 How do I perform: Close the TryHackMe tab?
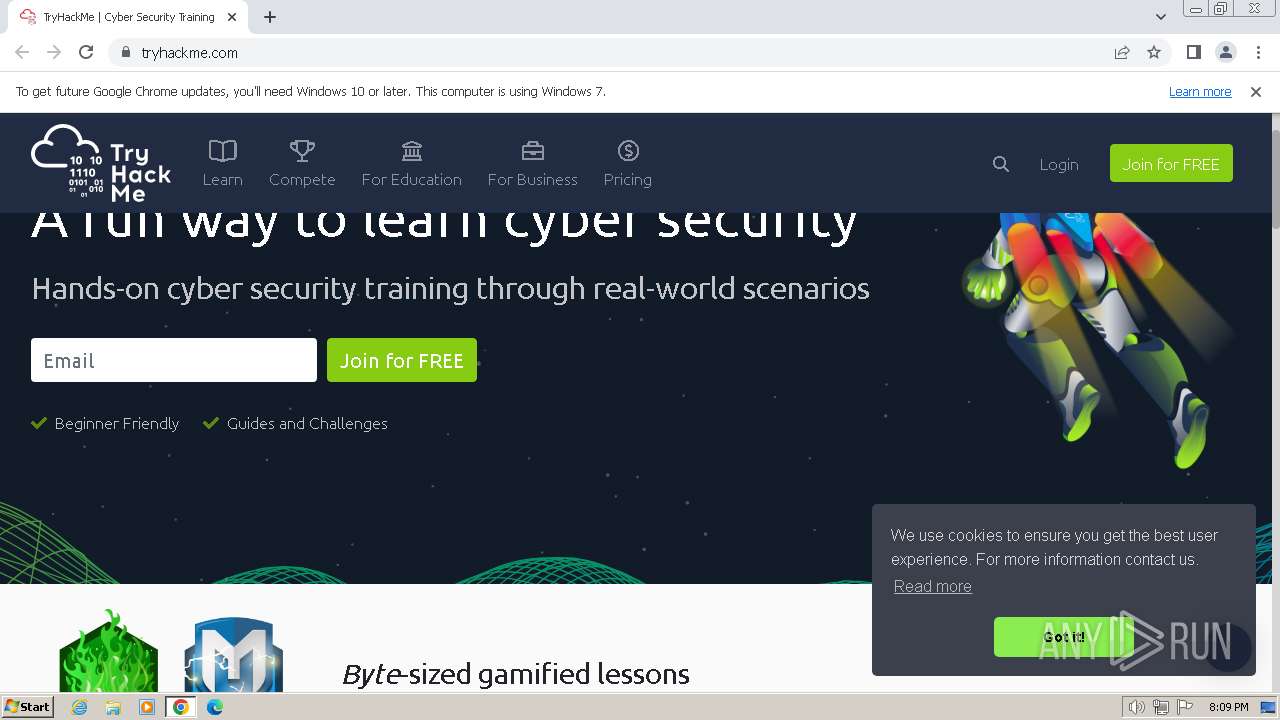tap(232, 17)
